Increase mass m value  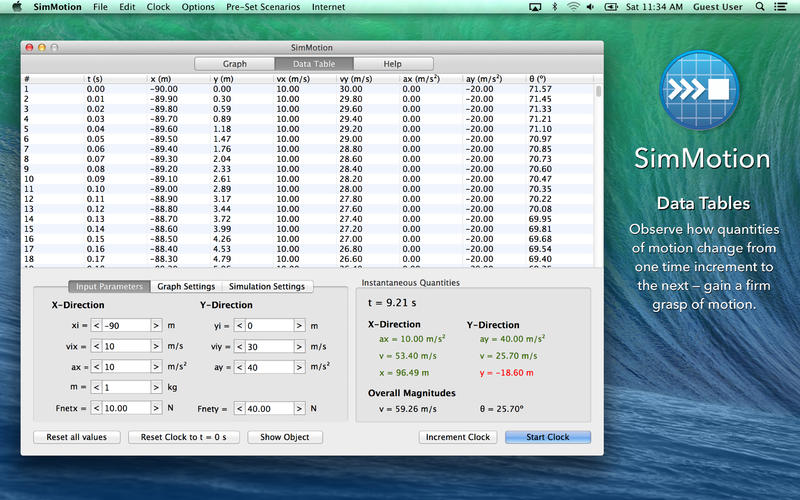[157, 388]
